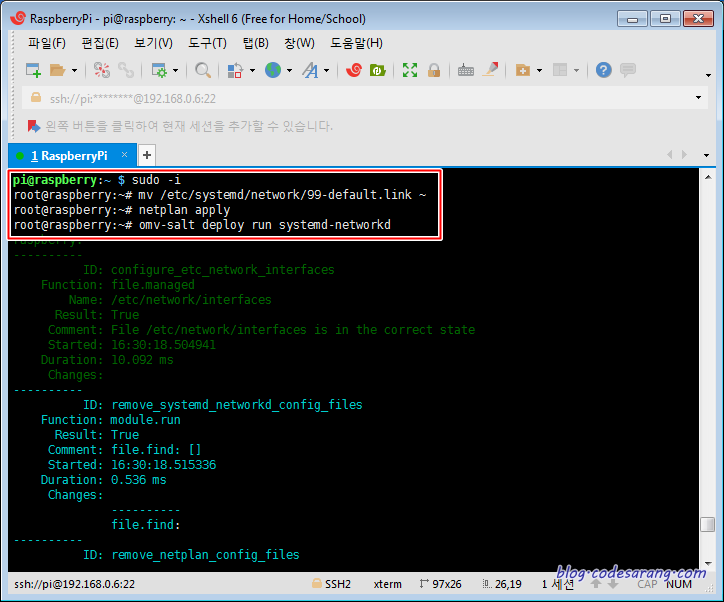Click 'remove_systemd_networkd_config_files' ID text

pyautogui.click(x=237, y=405)
